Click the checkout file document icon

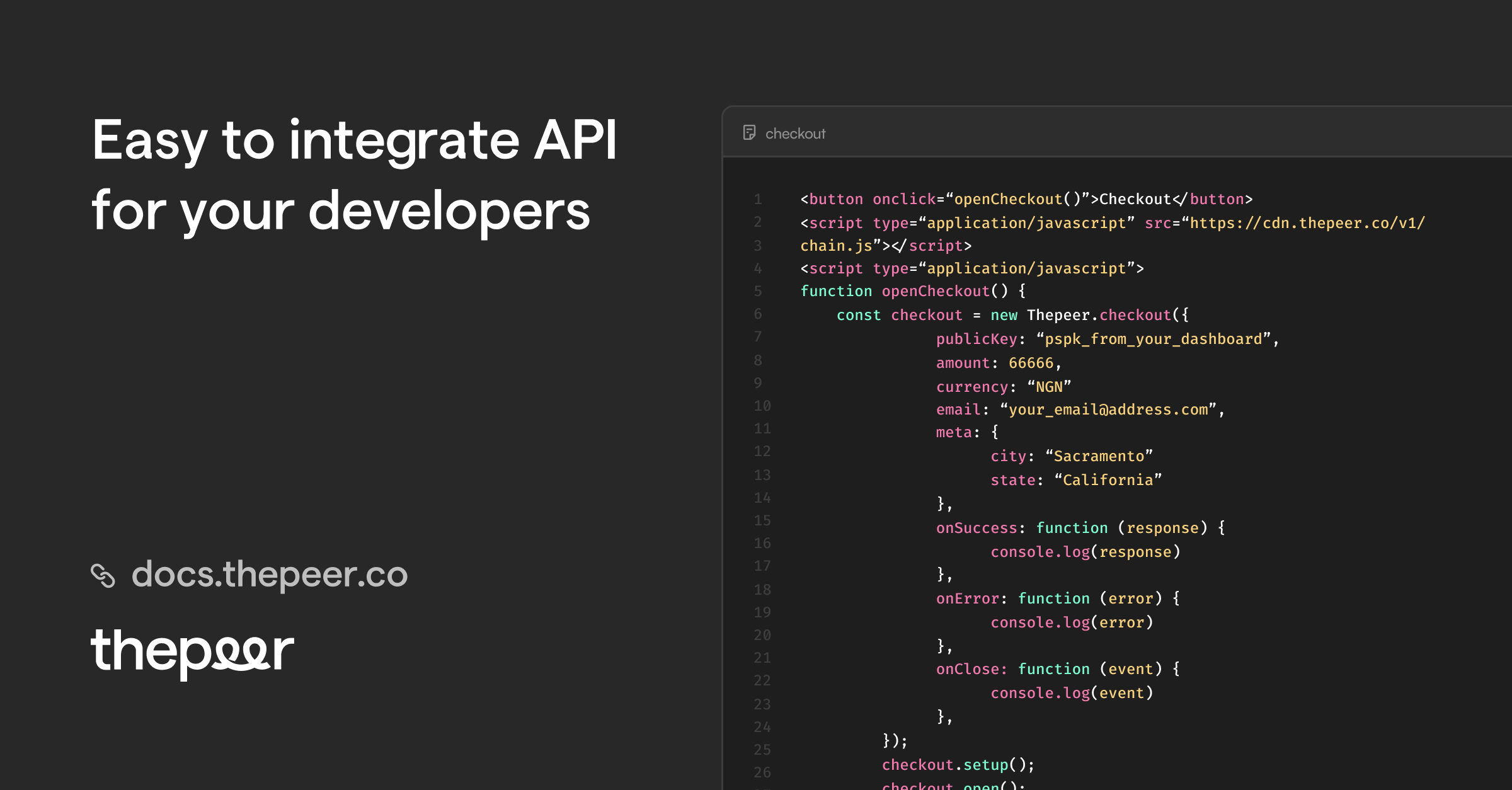(749, 133)
